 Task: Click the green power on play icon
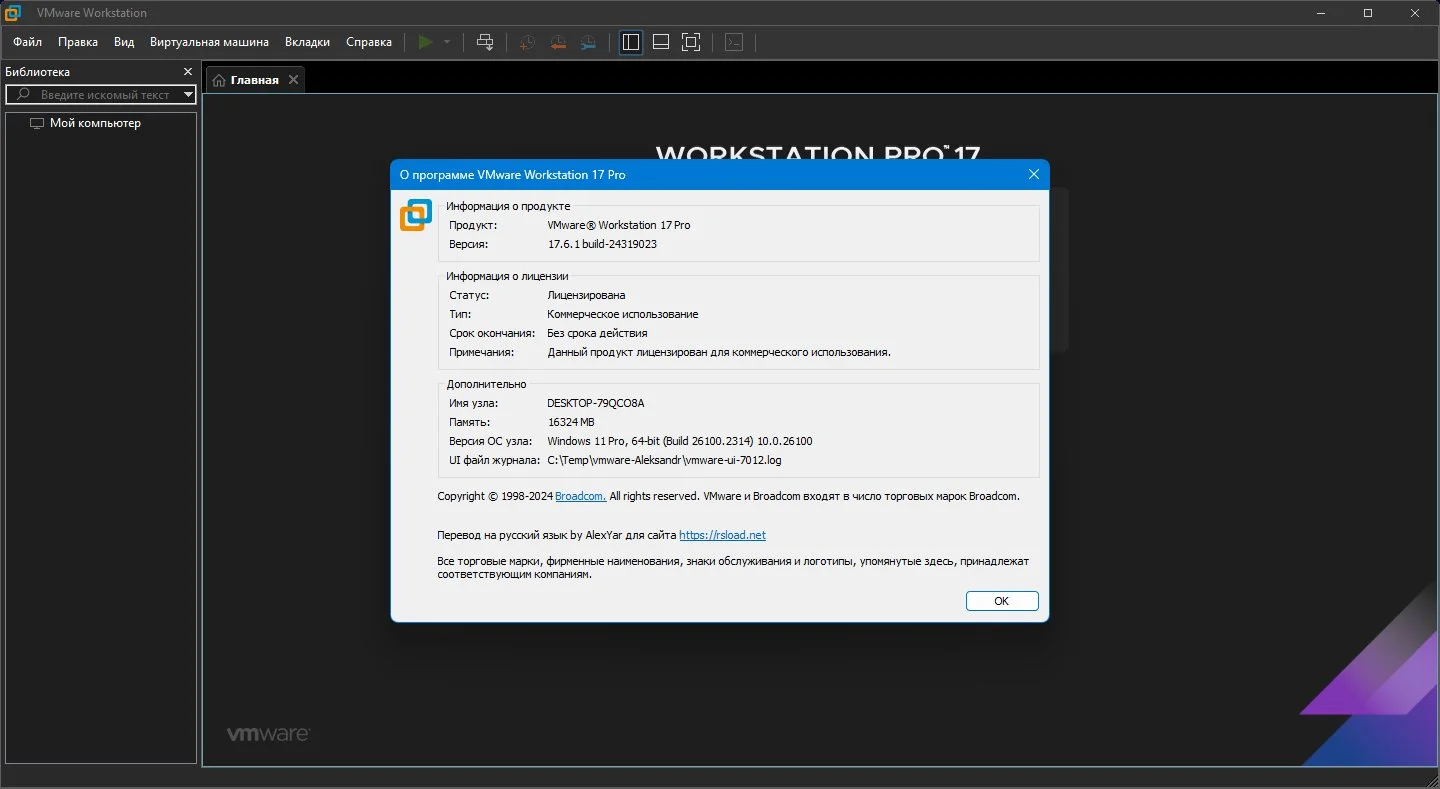(x=425, y=42)
